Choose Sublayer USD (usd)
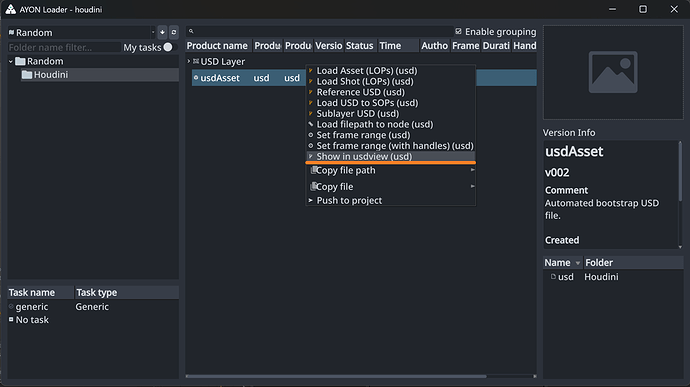The height and width of the screenshot is (387, 690). click(390, 114)
